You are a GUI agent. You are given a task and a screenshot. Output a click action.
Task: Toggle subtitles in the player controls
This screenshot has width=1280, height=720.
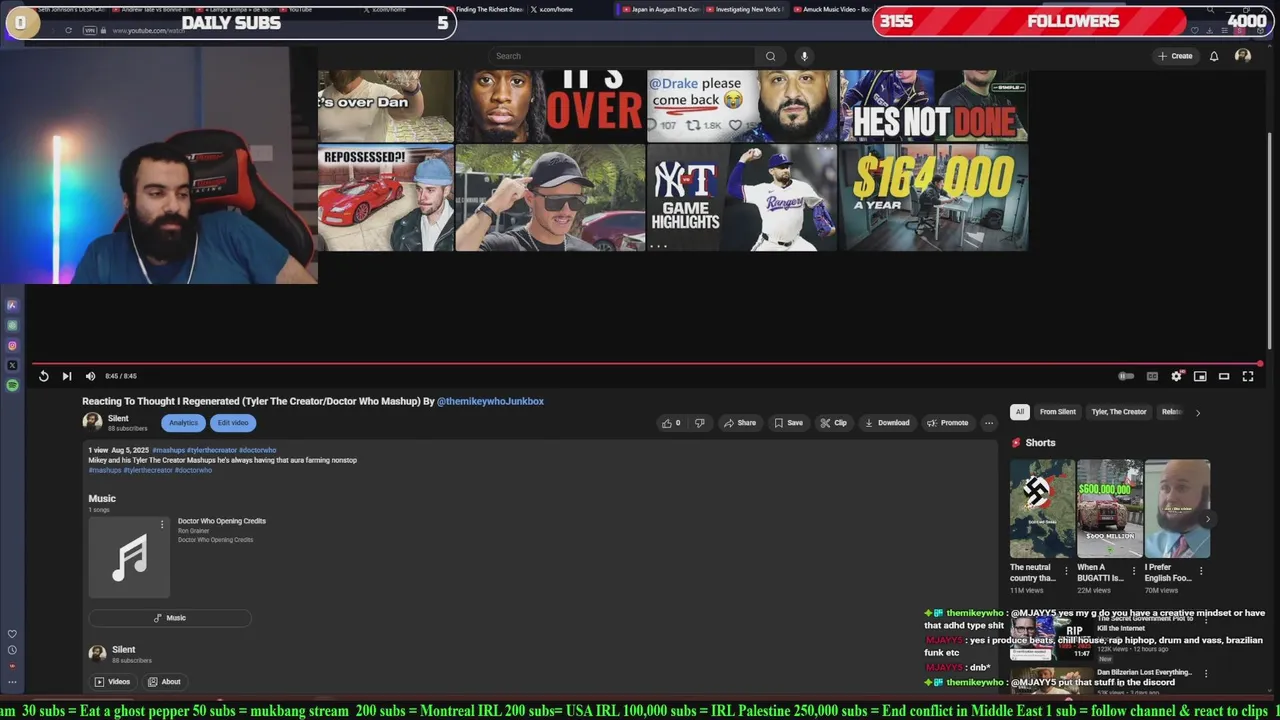click(1152, 376)
